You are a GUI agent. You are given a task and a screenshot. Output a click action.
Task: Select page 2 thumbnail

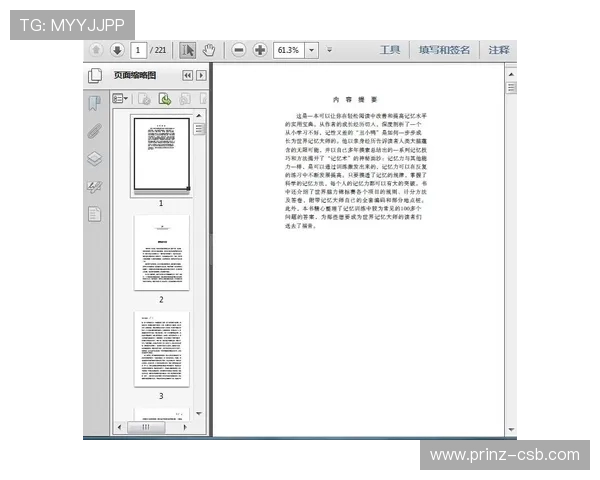point(161,252)
